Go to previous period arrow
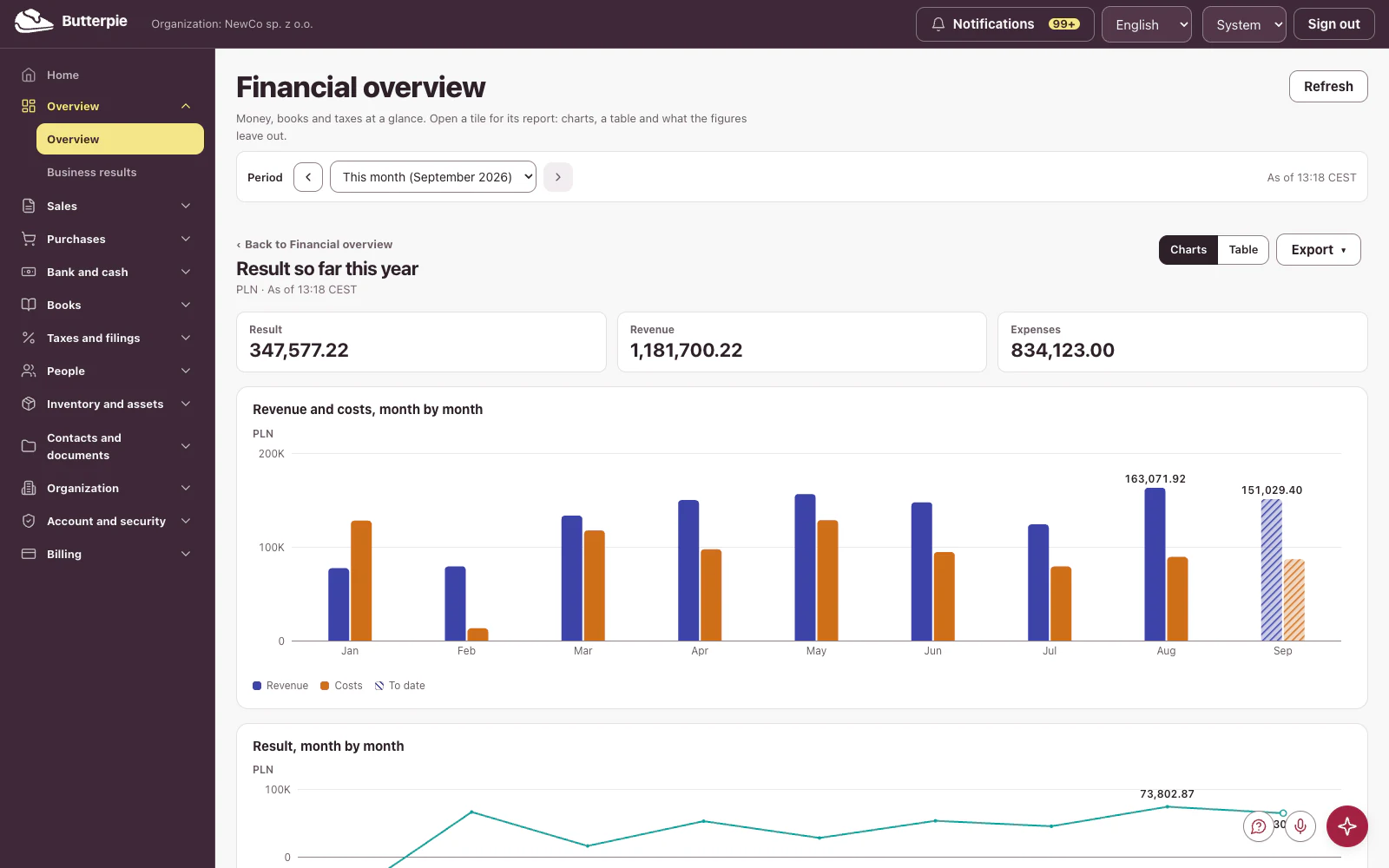The image size is (1389, 868). 308,177
